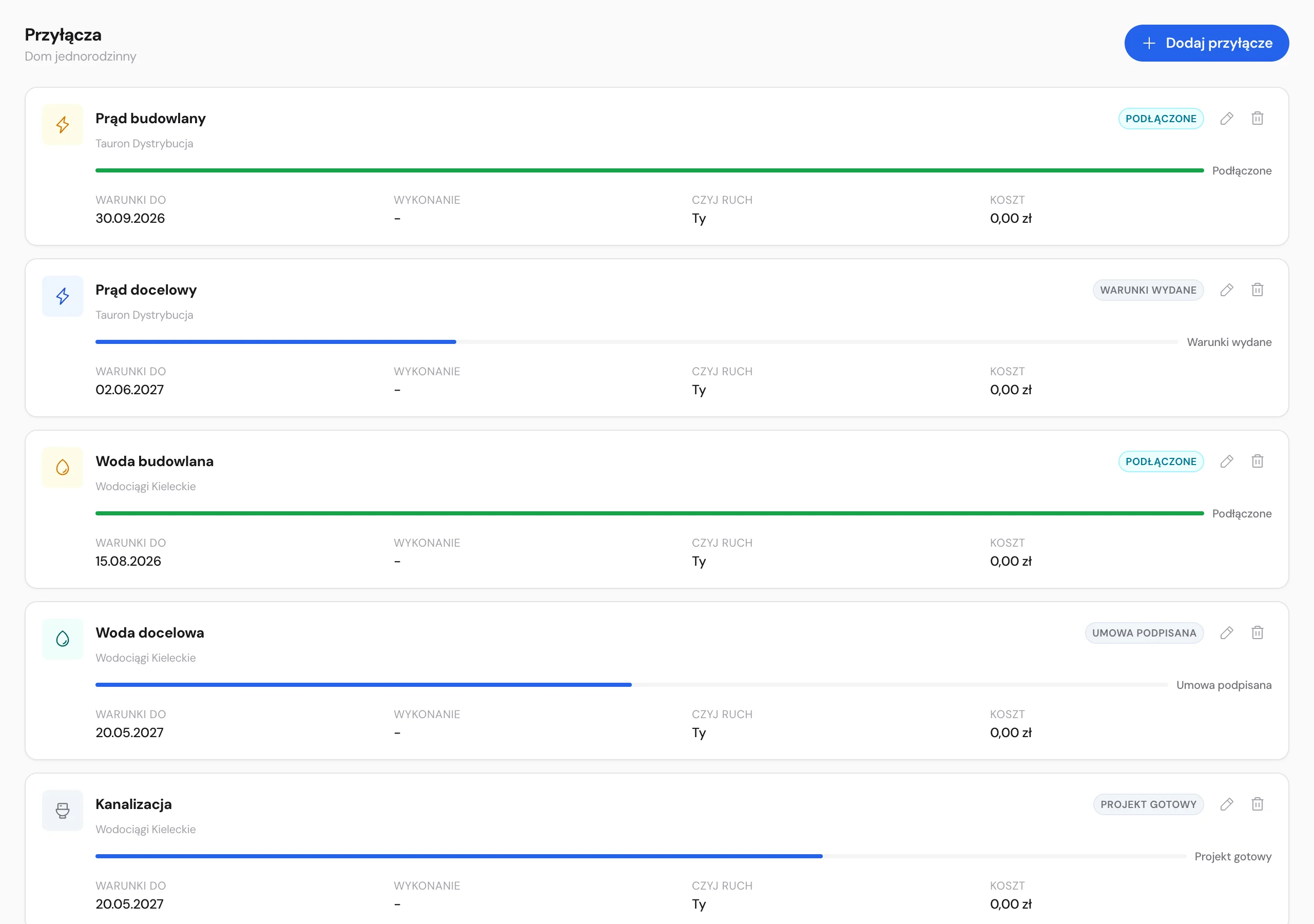Open the Kanalizacja title
Viewport: 1314px width, 924px height.
(134, 804)
